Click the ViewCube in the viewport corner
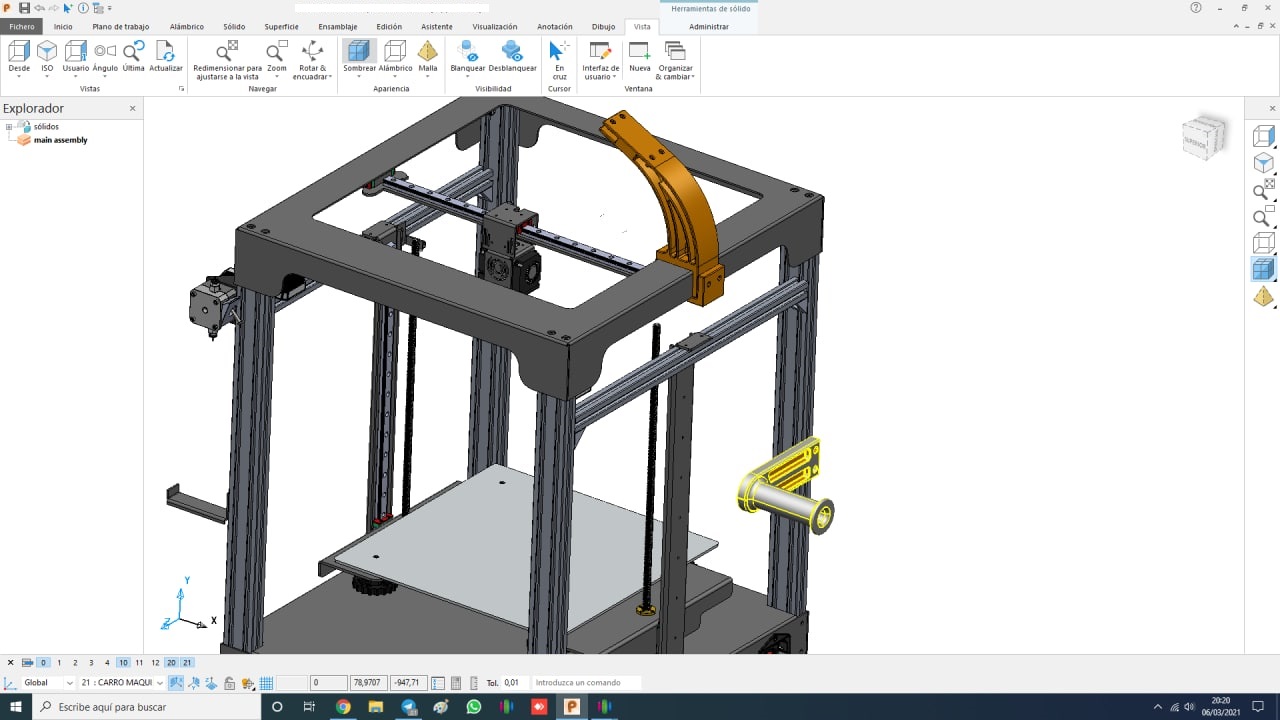The height and width of the screenshot is (720, 1280). [x=1204, y=138]
